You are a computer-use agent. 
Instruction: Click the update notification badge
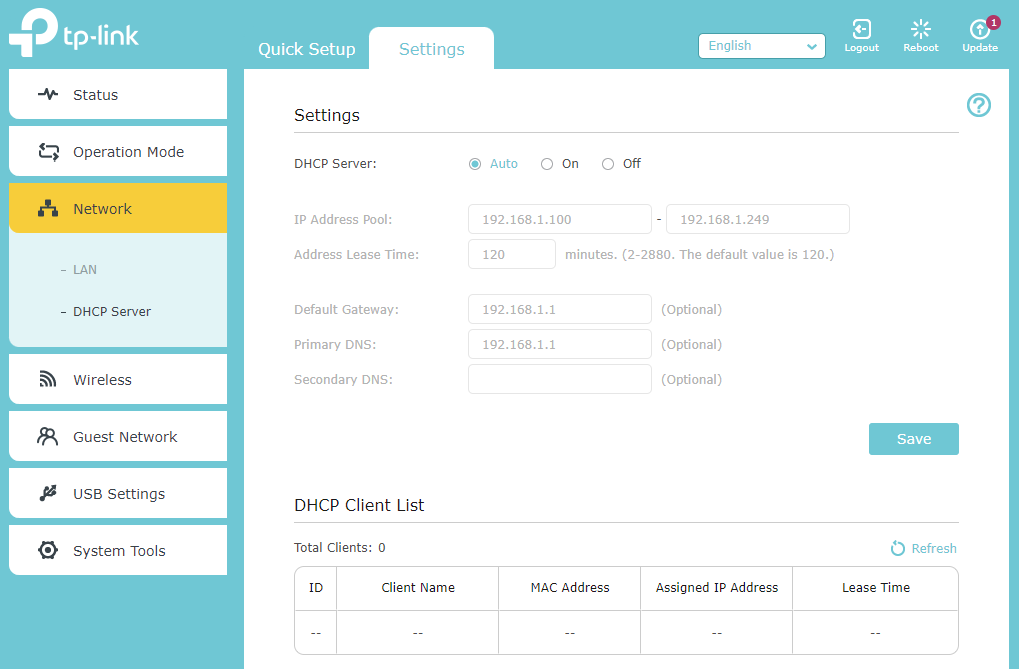(993, 23)
